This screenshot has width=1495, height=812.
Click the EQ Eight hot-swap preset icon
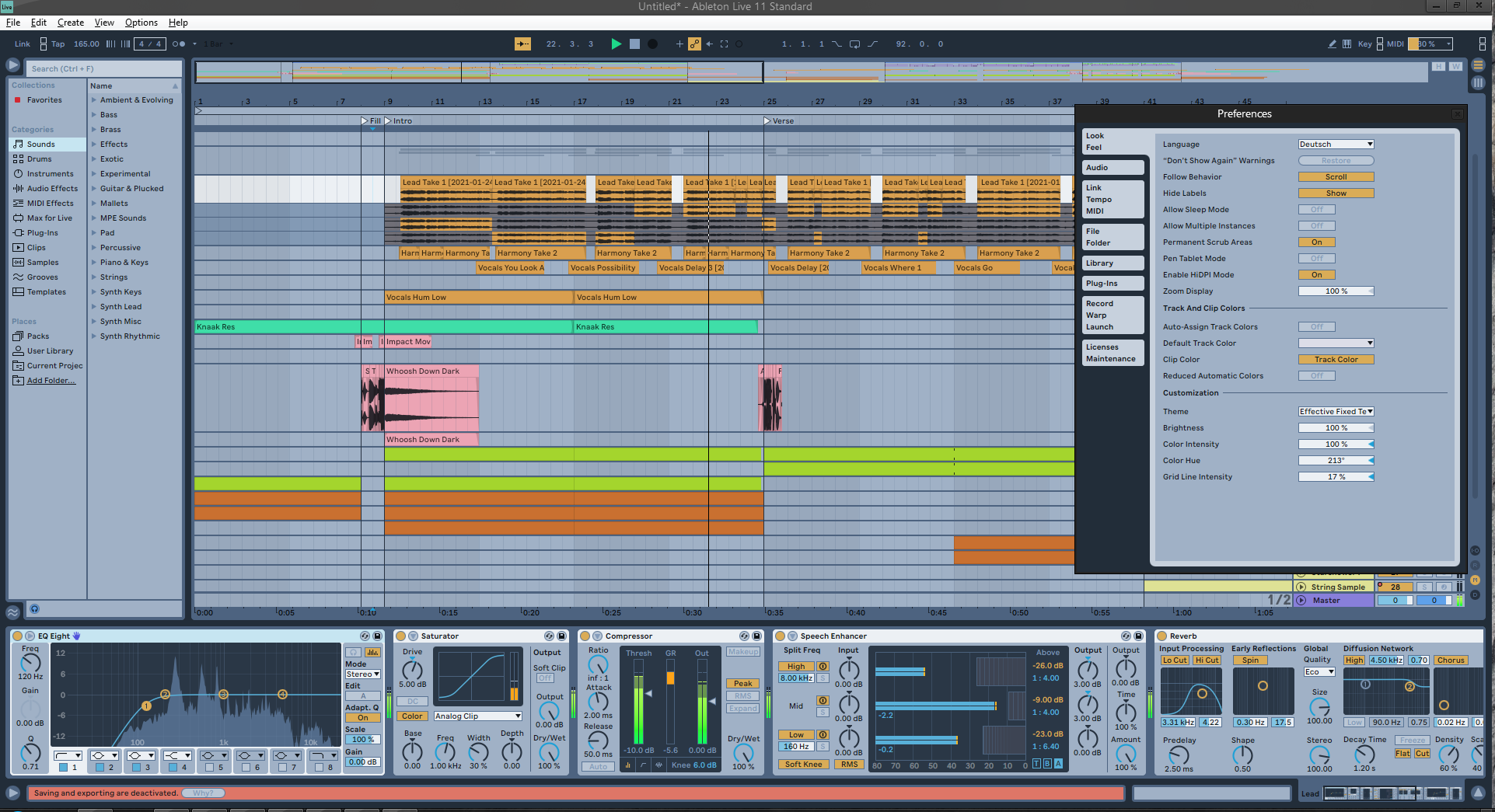click(364, 636)
